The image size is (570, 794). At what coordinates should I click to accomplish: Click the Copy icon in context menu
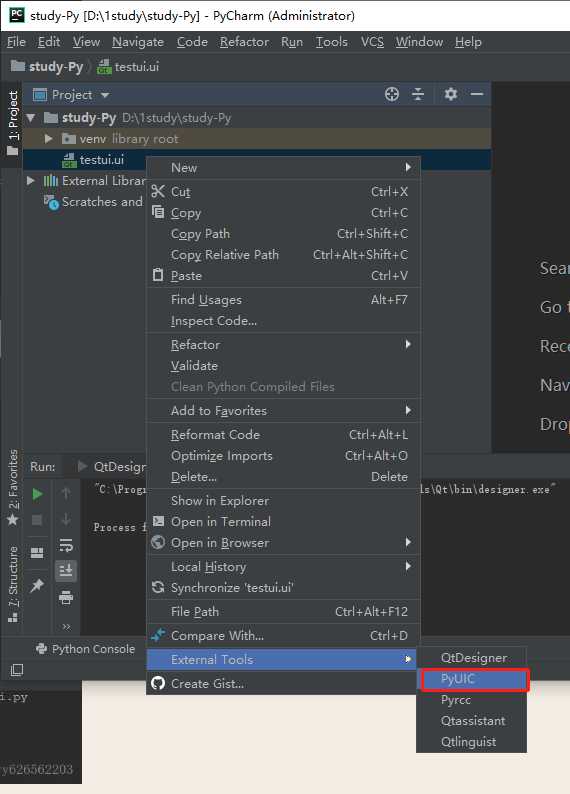[x=158, y=212]
